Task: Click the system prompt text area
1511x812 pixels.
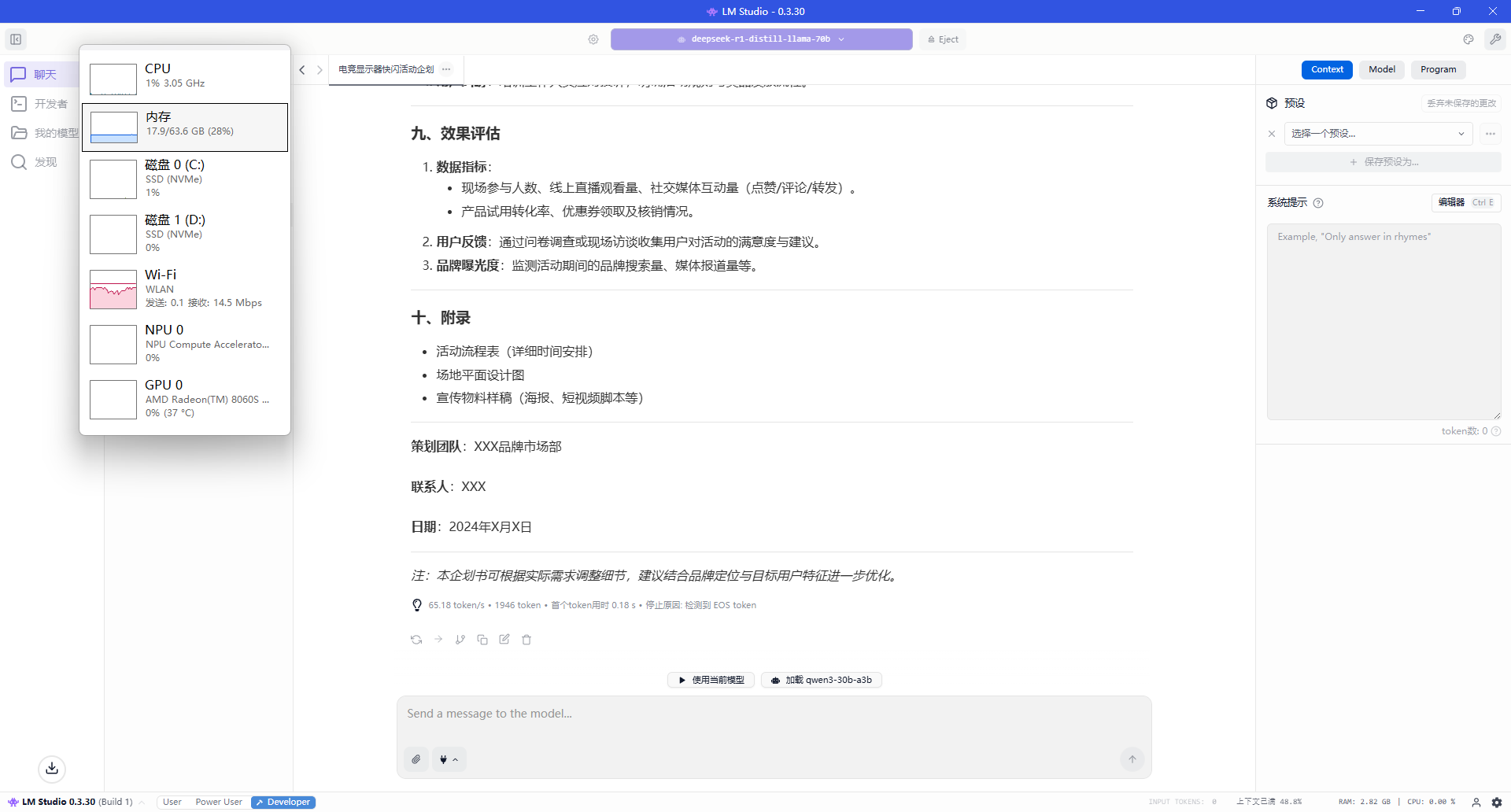Action: (1384, 321)
